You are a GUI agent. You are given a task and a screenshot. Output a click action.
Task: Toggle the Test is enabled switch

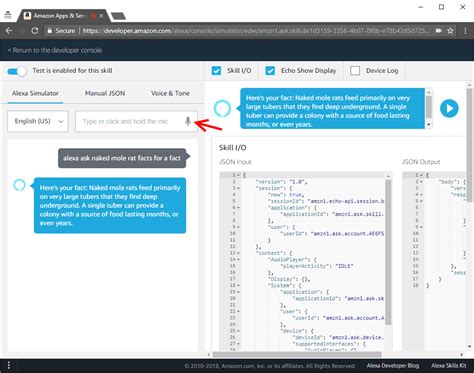point(17,71)
